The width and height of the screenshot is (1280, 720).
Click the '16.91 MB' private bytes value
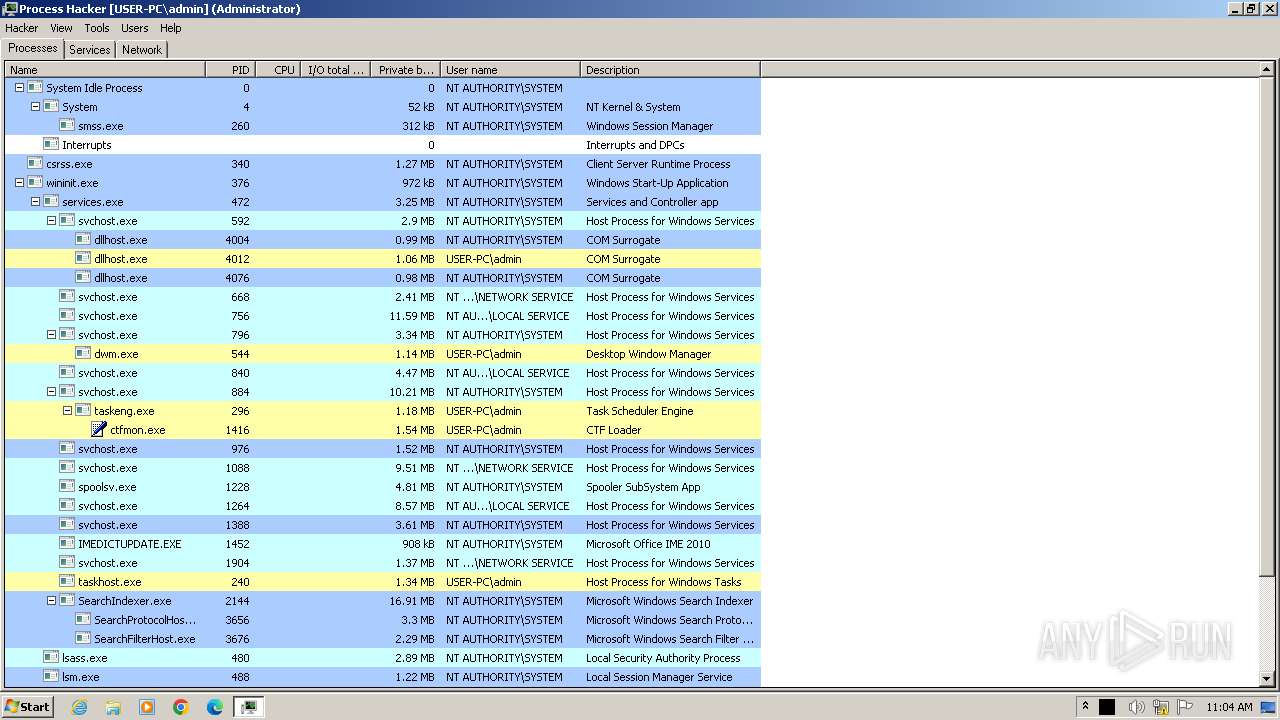point(412,601)
